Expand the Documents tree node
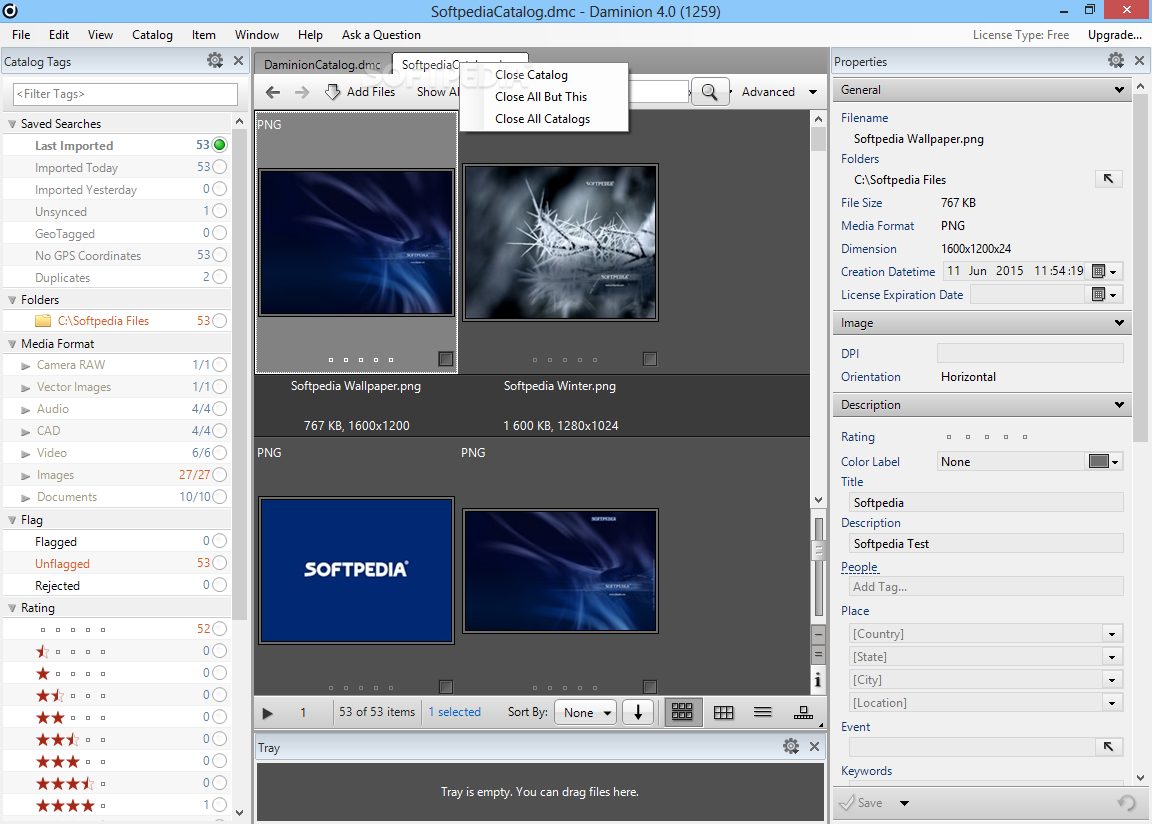1152x824 pixels. tap(26, 498)
